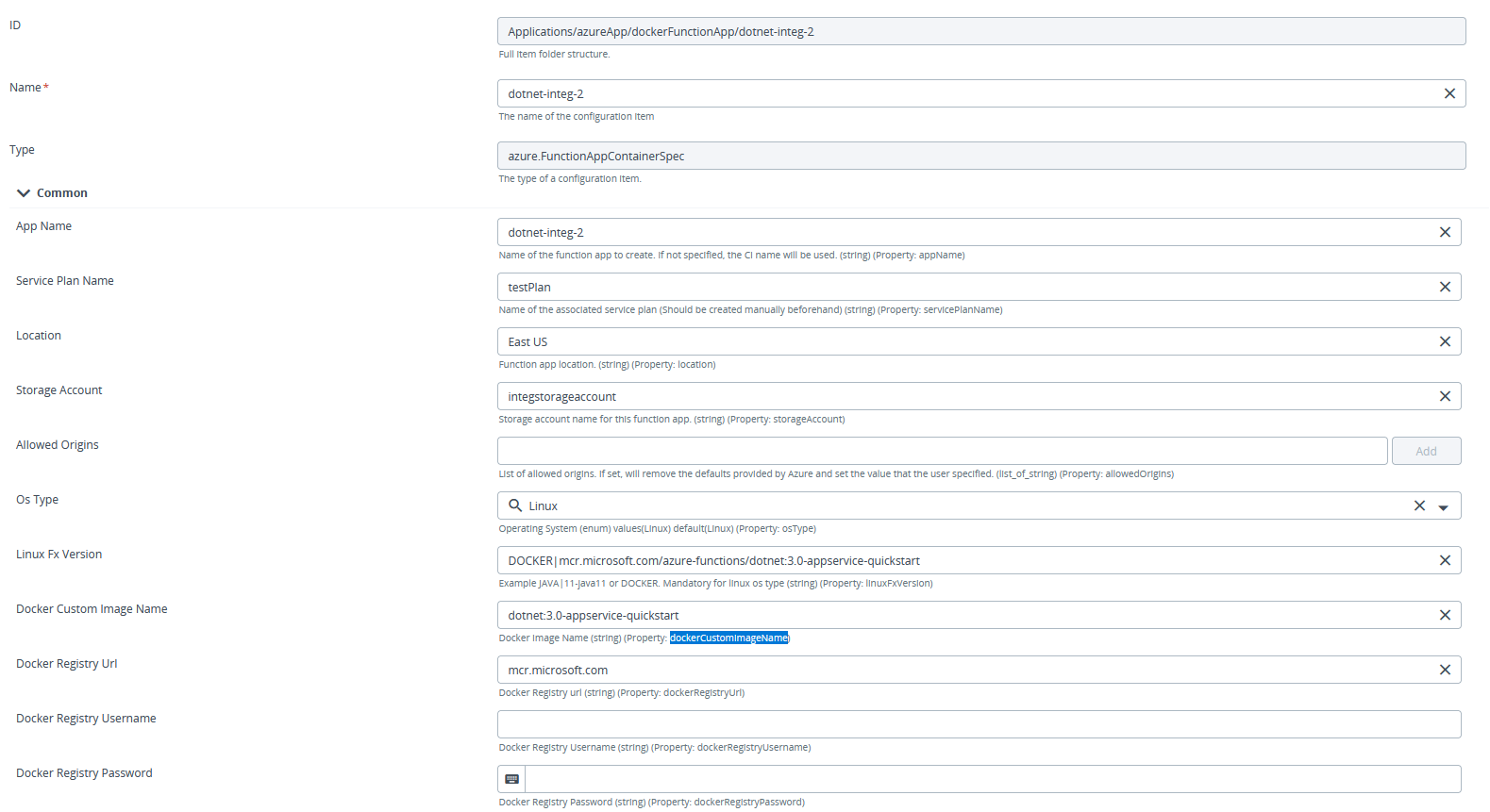Clear the Service Plan Name value testPlan
This screenshot has width=1490, height=812.
click(1445, 286)
